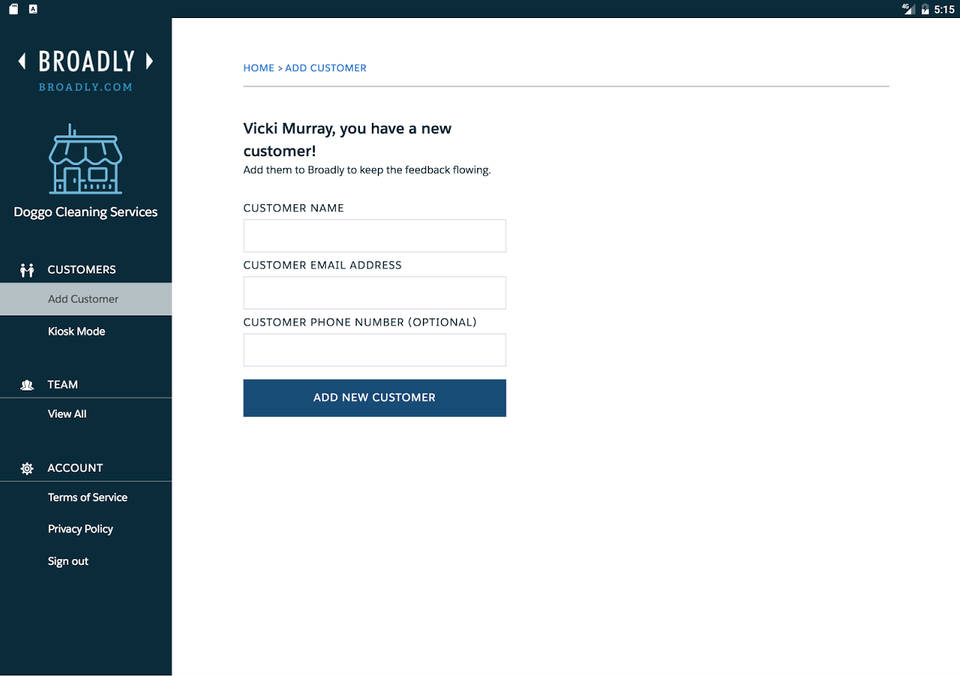The height and width of the screenshot is (676, 960).
Task: Click the storefront business icon
Action: [x=85, y=161]
